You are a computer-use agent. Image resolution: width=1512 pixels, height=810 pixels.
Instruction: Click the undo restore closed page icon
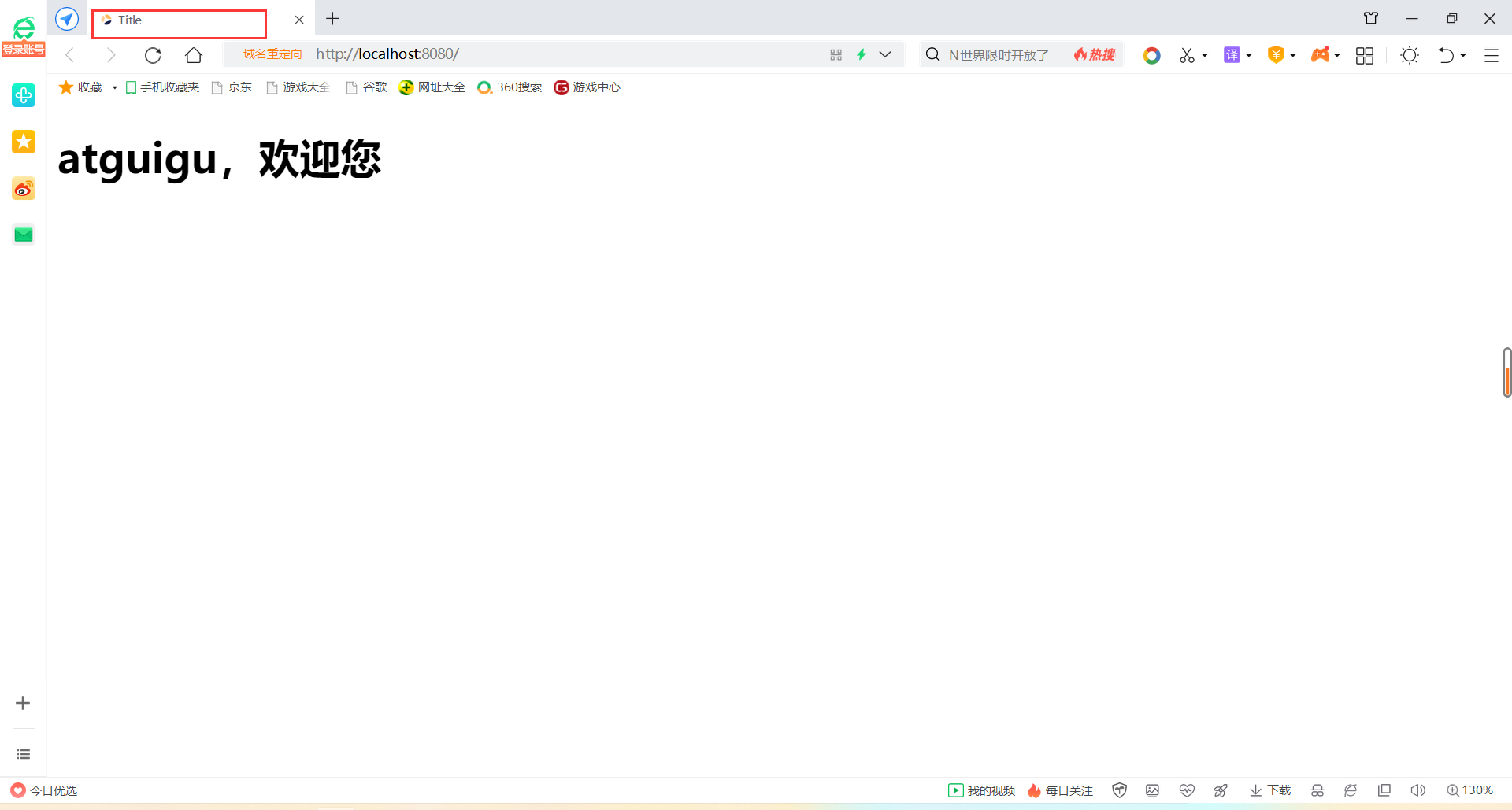pyautogui.click(x=1446, y=55)
